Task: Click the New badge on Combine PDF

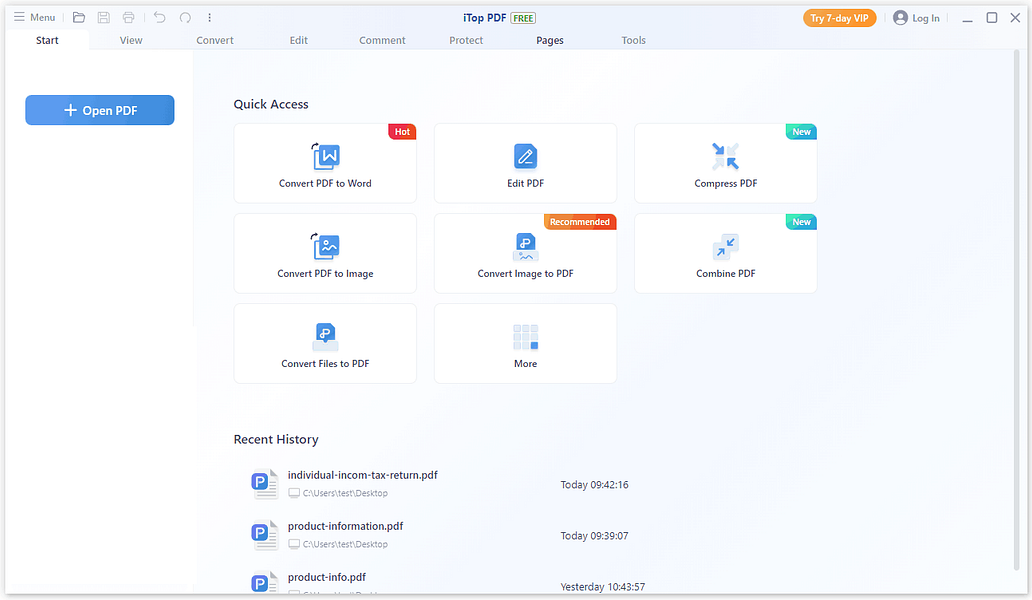Action: pyautogui.click(x=801, y=222)
